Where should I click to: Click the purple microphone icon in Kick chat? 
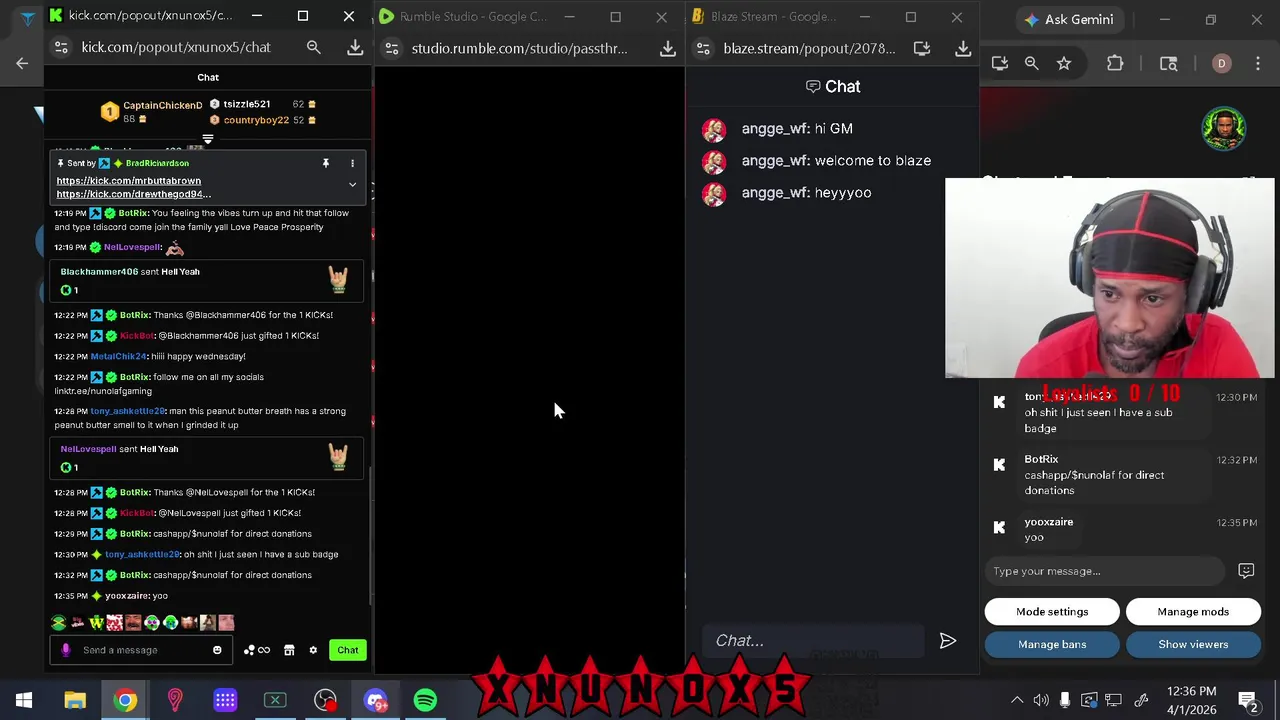(x=66, y=650)
